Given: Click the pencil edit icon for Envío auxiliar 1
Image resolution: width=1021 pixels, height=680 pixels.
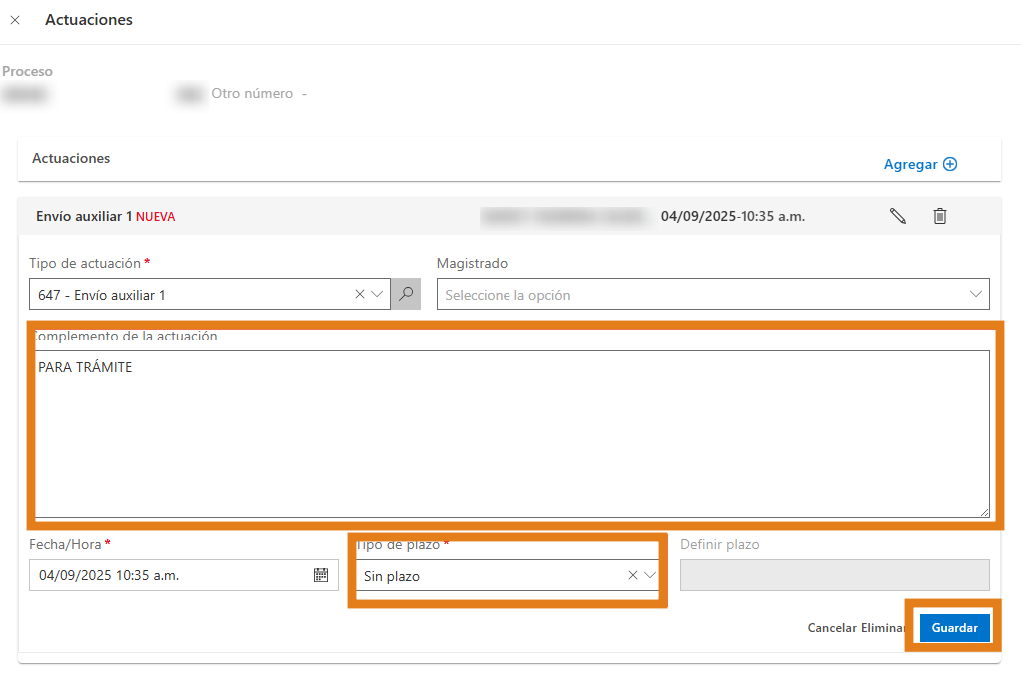Looking at the screenshot, I should tap(898, 216).
